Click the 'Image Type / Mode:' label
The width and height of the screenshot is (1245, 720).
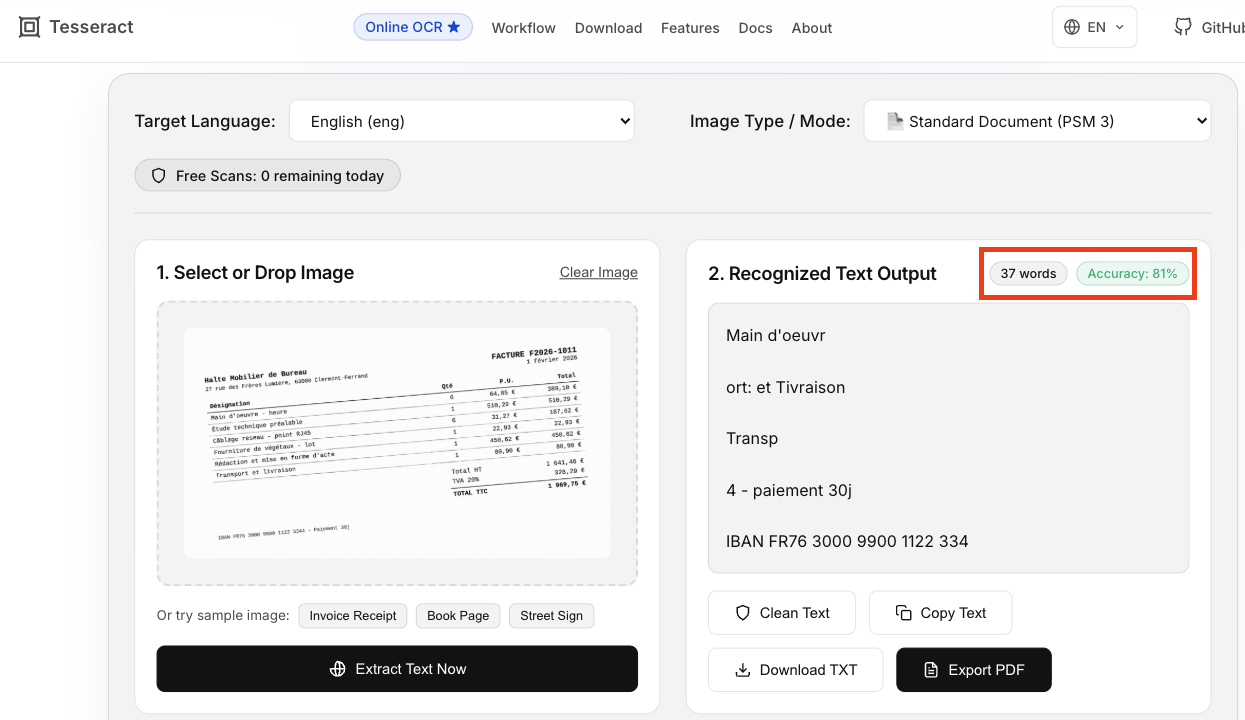[x=770, y=121]
